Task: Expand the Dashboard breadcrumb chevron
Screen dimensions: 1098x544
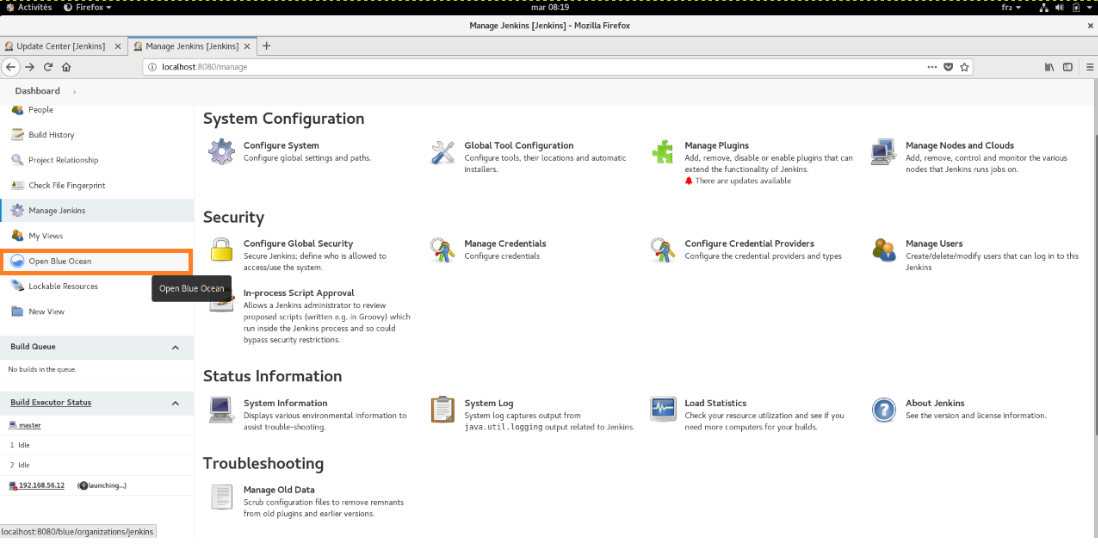Action: click(73, 92)
